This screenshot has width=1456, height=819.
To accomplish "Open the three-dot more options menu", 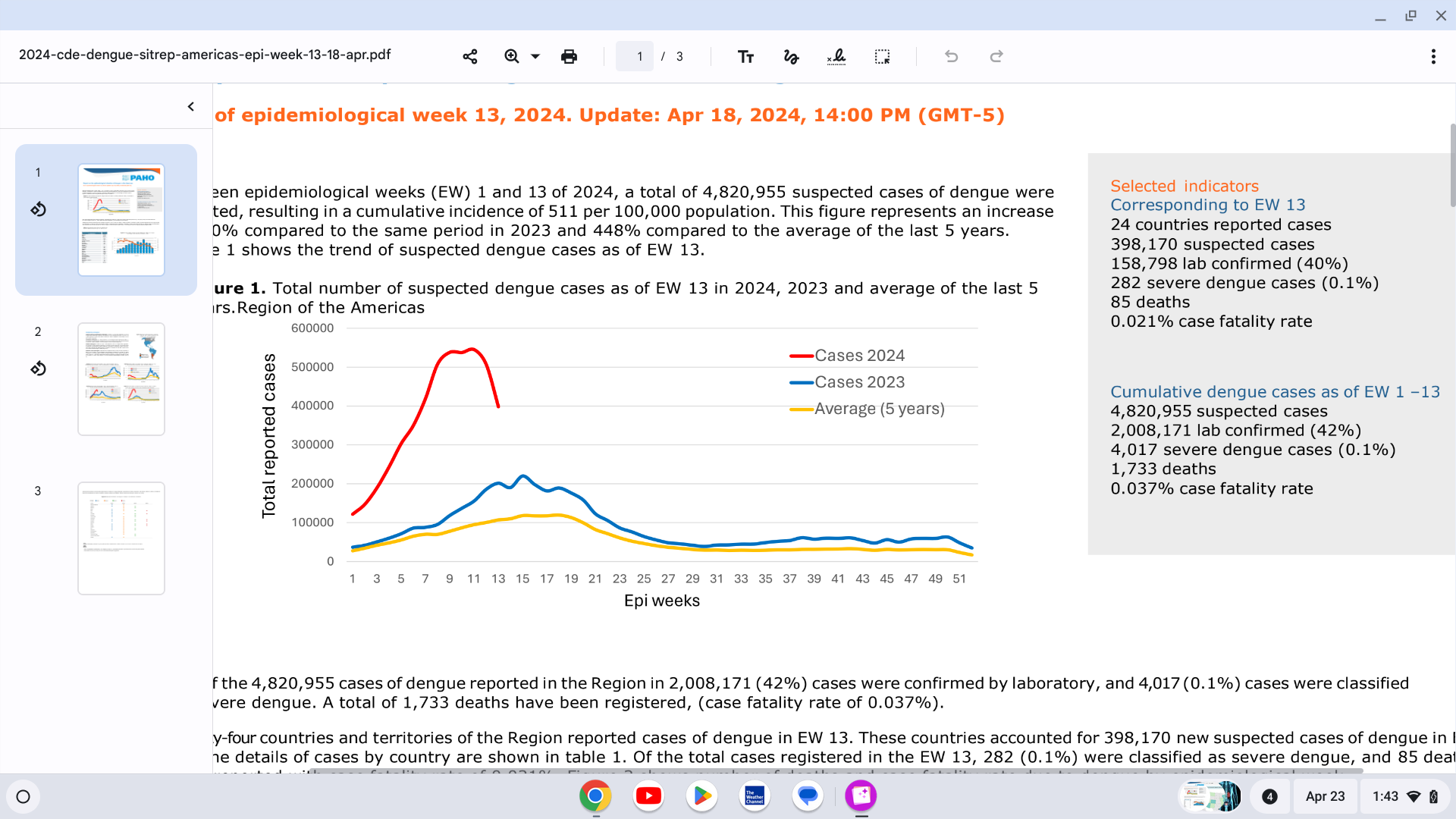I will click(1432, 56).
